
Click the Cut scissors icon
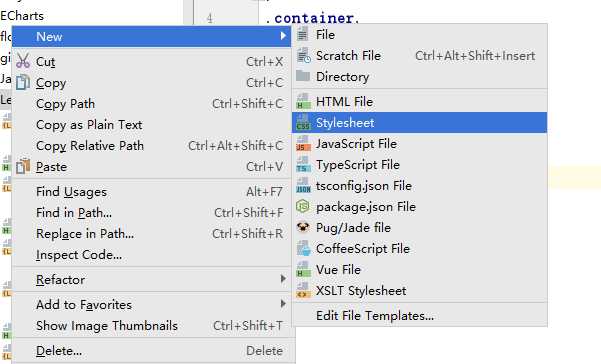(x=23, y=61)
